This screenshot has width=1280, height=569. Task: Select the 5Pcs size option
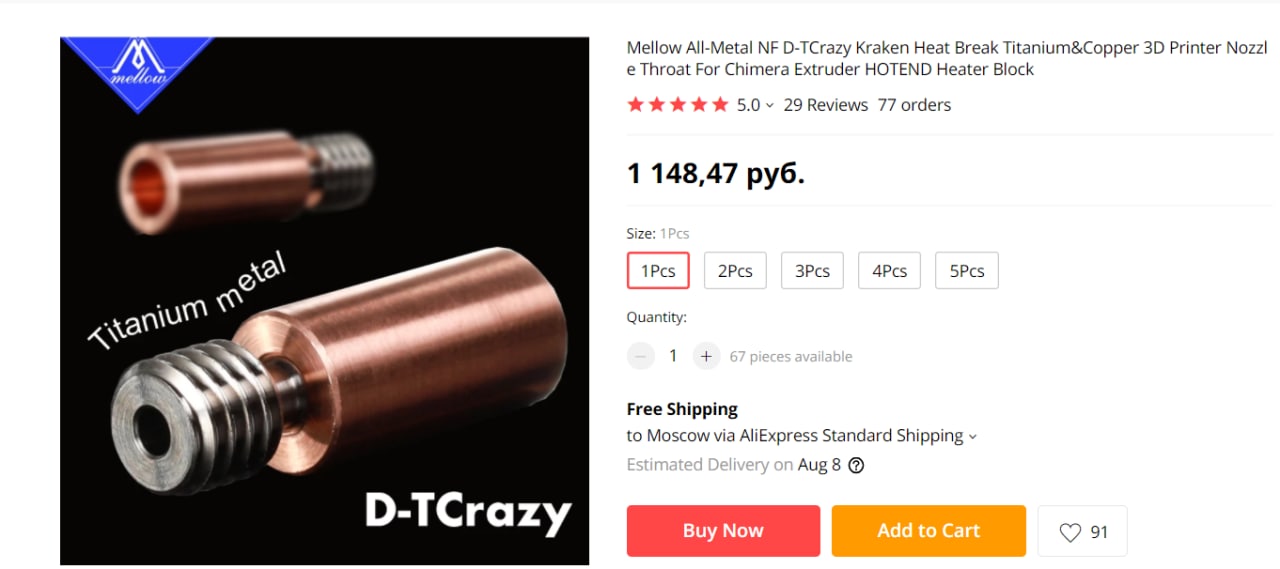[x=966, y=271]
